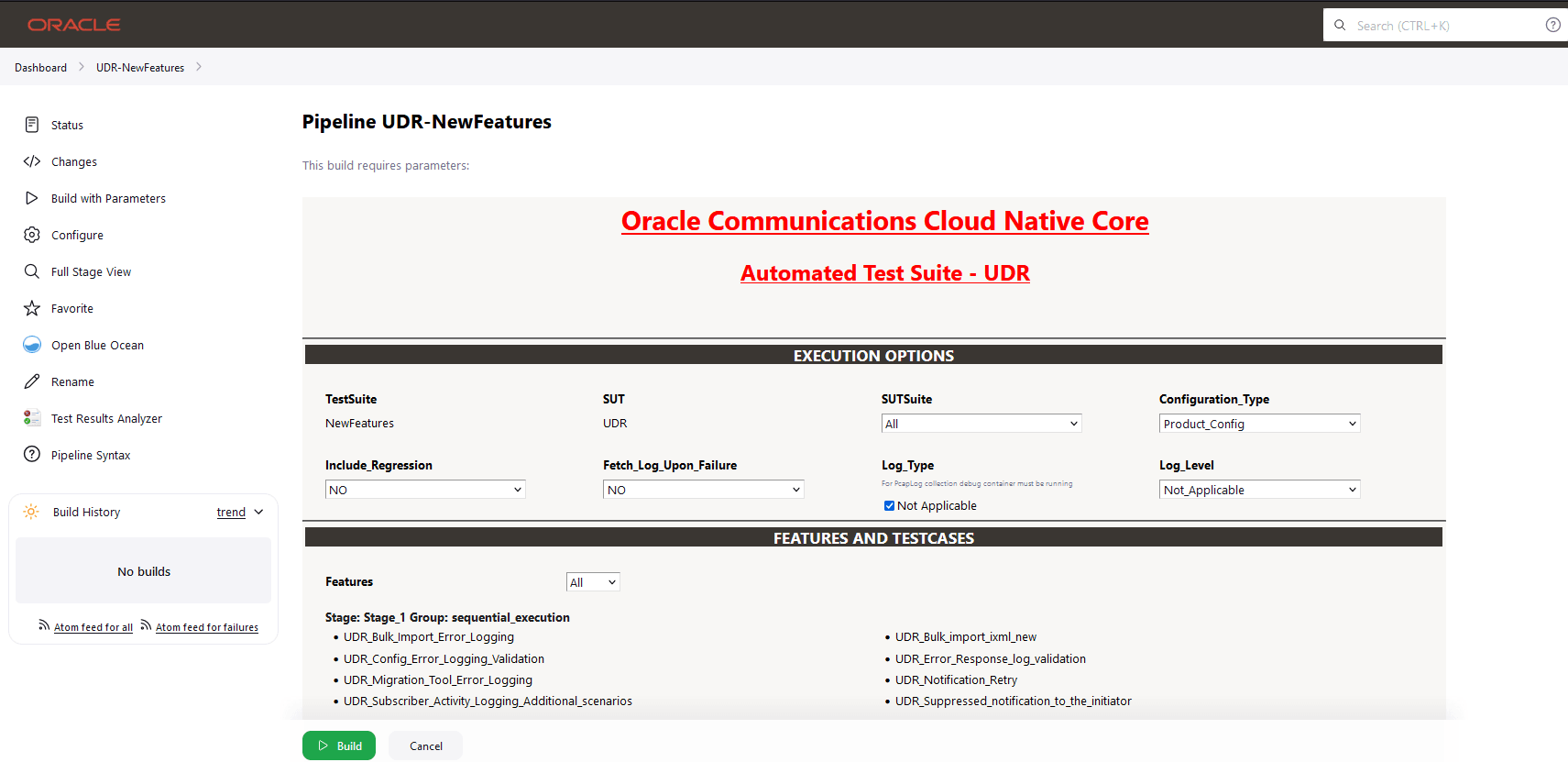The height and width of the screenshot is (762, 1568).
Task: Open Status in the sidebar
Action: click(67, 125)
